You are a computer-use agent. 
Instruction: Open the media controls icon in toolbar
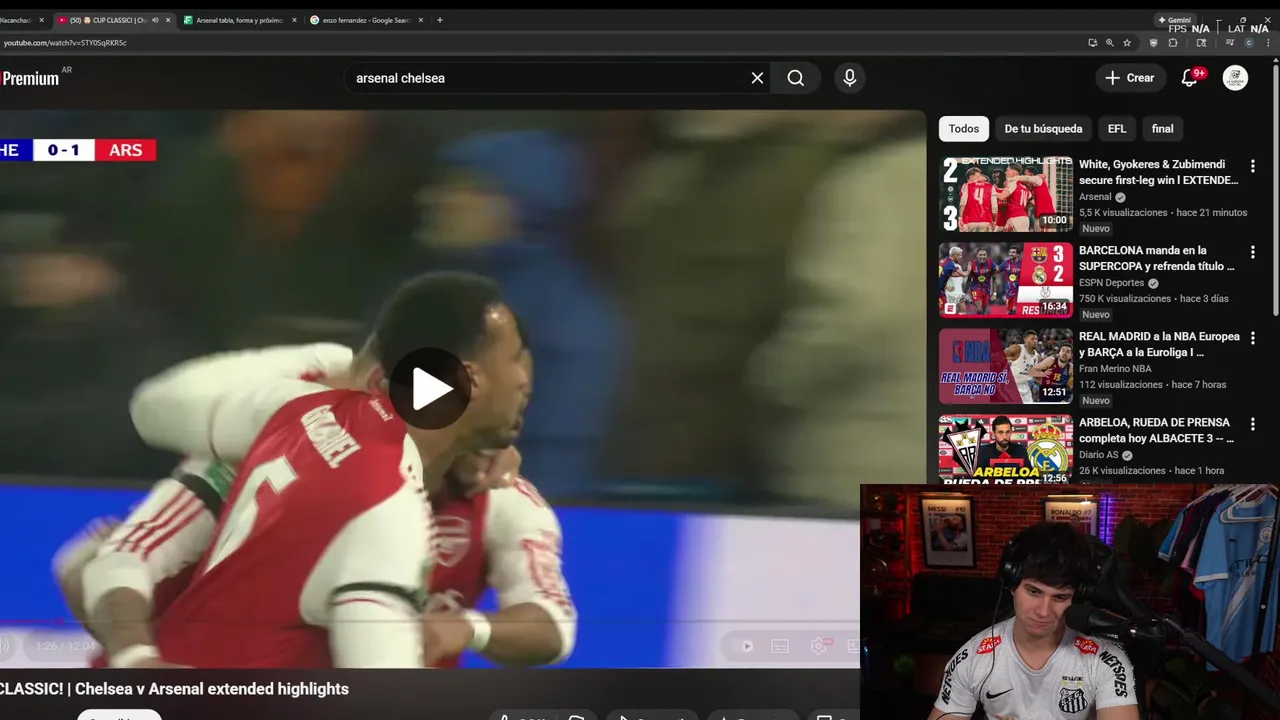tap(1230, 43)
